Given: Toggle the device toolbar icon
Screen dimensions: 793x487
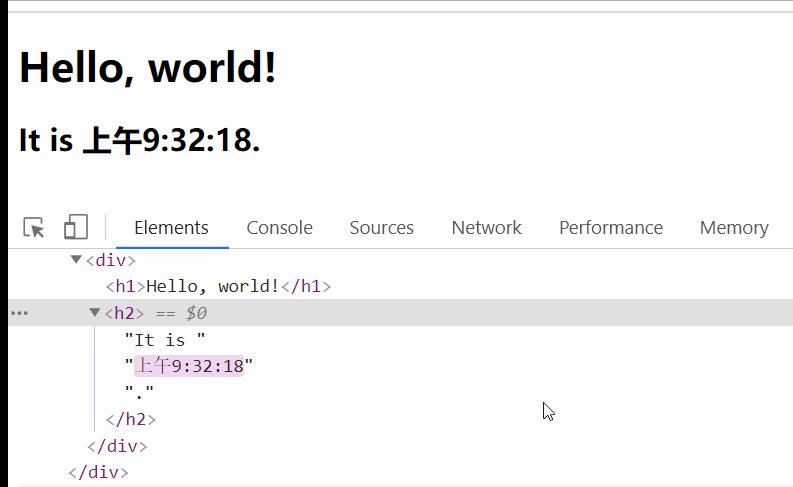Looking at the screenshot, I should point(76,228).
